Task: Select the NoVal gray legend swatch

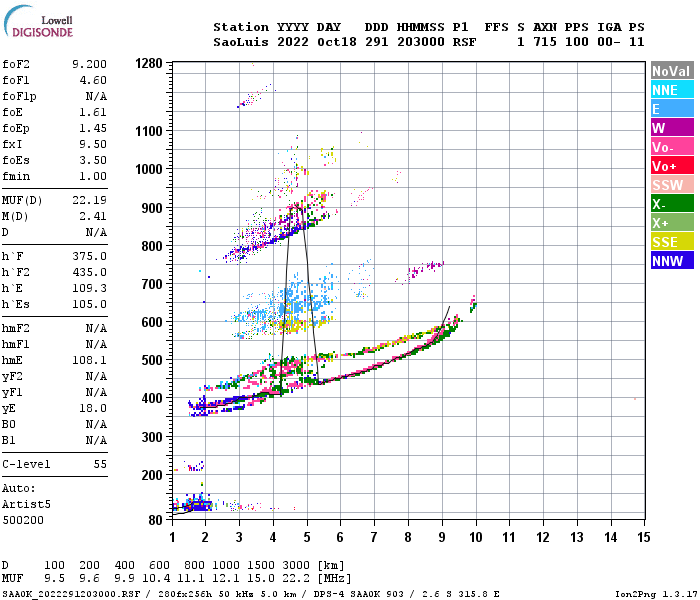Action: (672, 71)
